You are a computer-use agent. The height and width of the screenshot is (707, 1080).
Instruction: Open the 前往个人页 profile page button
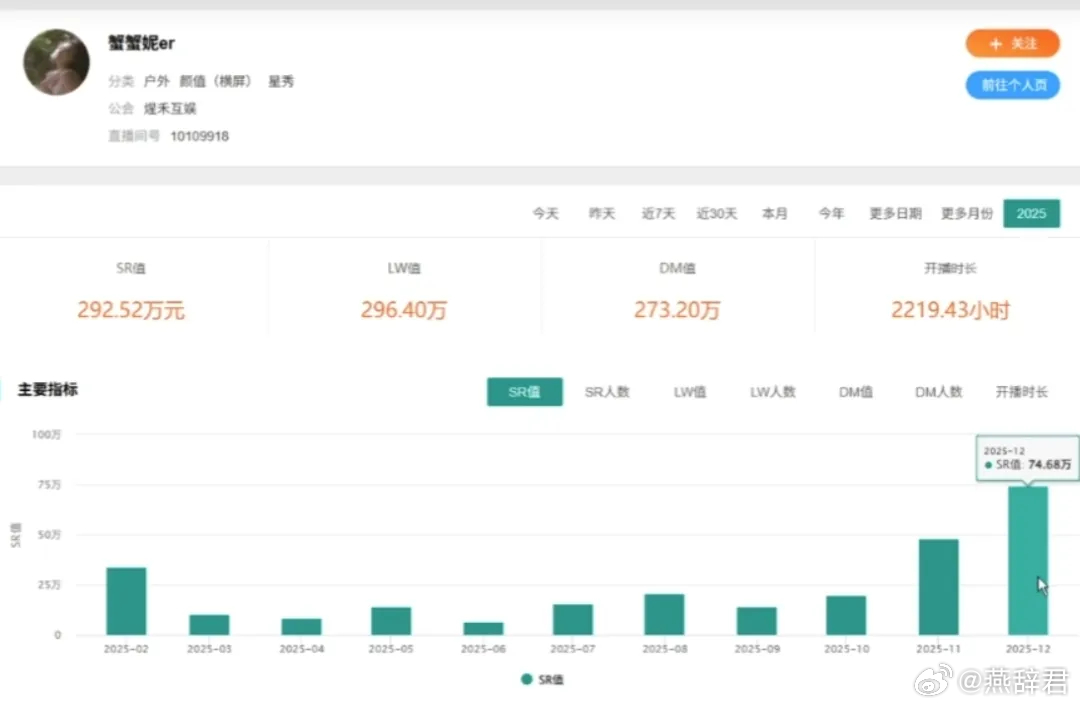pos(1012,86)
